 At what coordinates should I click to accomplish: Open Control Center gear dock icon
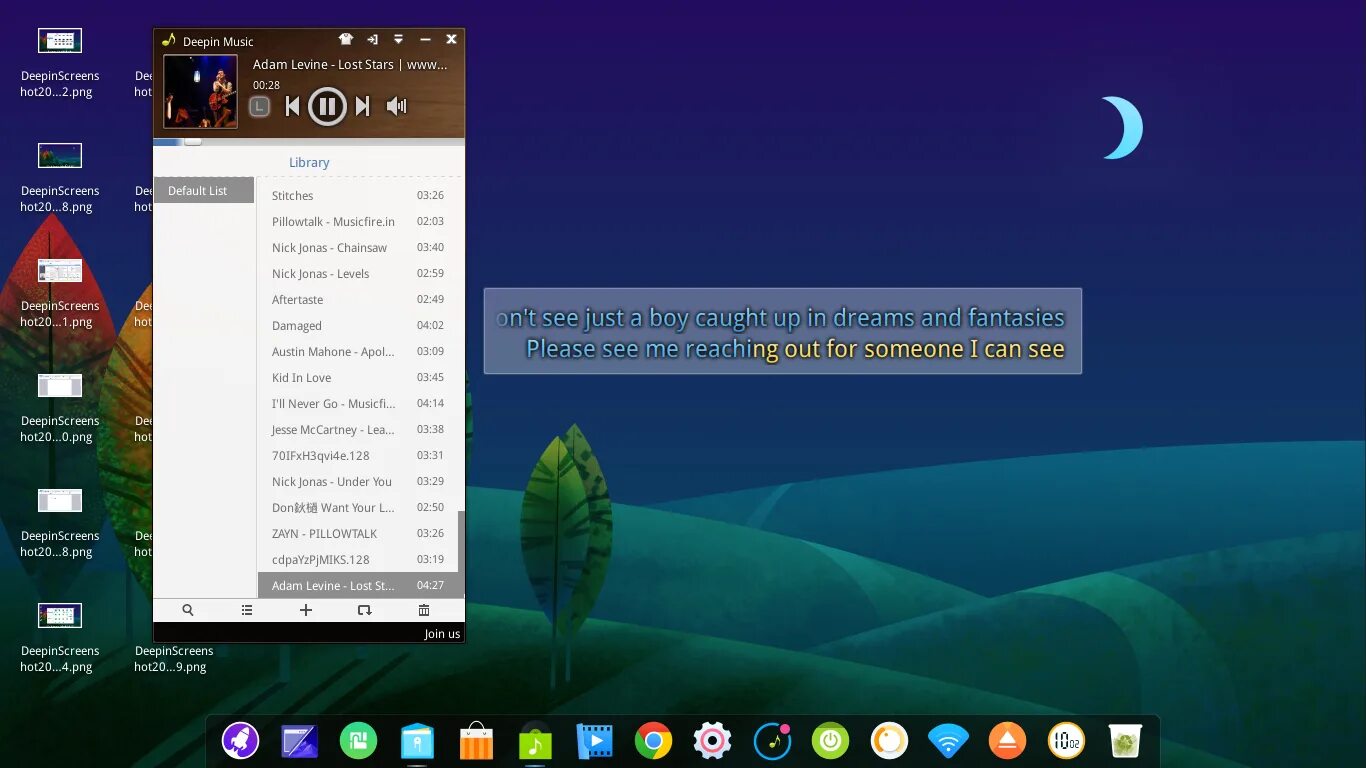[x=712, y=741]
